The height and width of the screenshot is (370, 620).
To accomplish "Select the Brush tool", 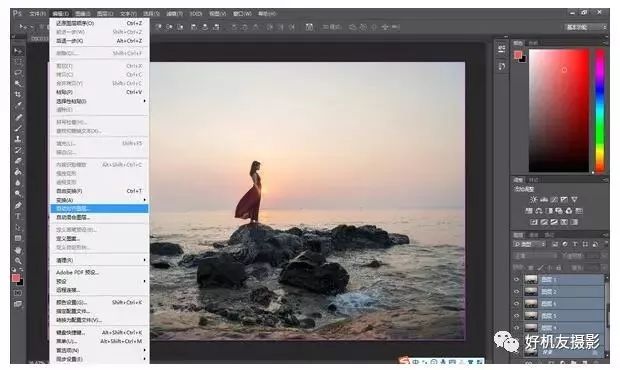I will (x=18, y=128).
